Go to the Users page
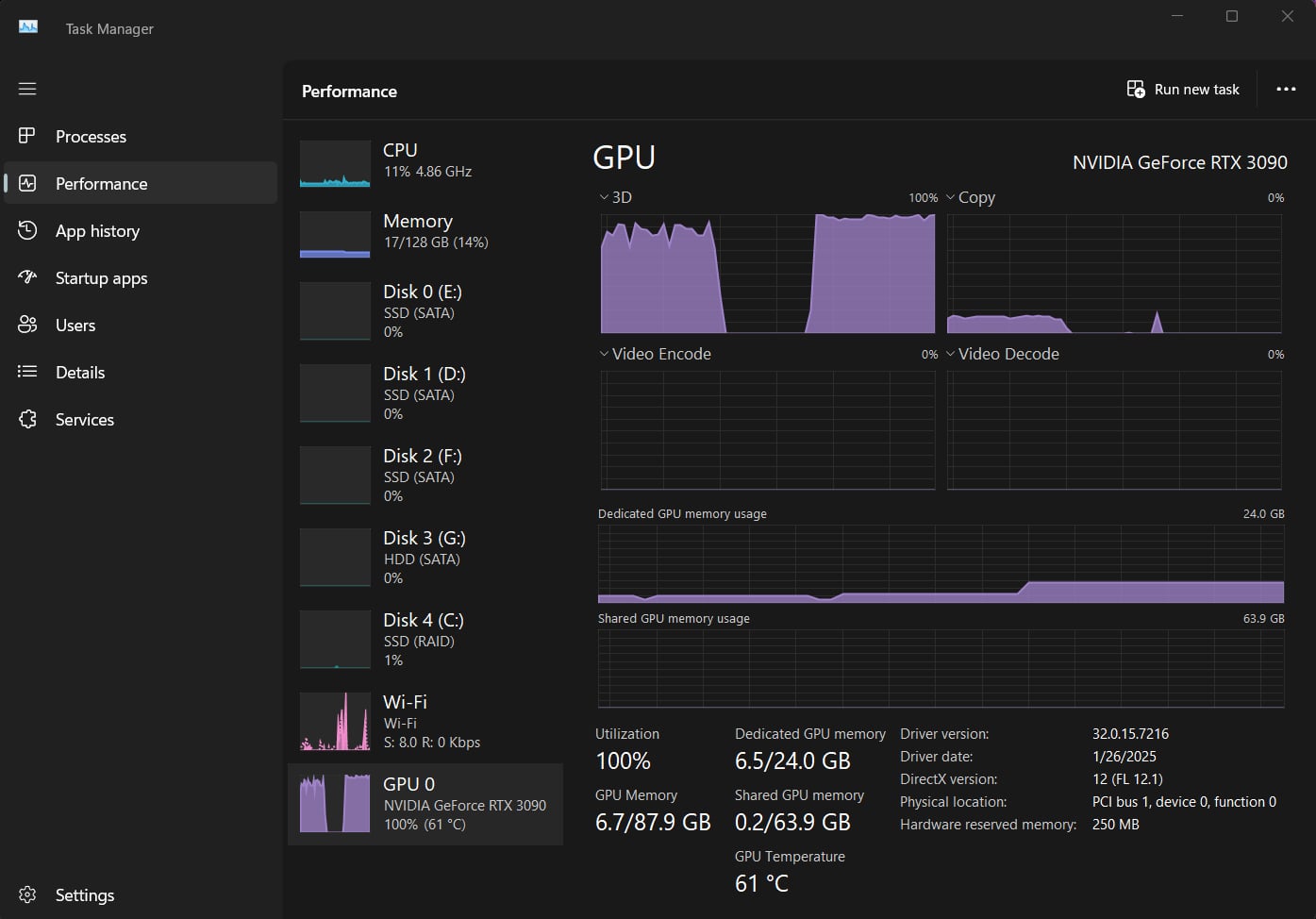The height and width of the screenshot is (919, 1316). (141, 325)
